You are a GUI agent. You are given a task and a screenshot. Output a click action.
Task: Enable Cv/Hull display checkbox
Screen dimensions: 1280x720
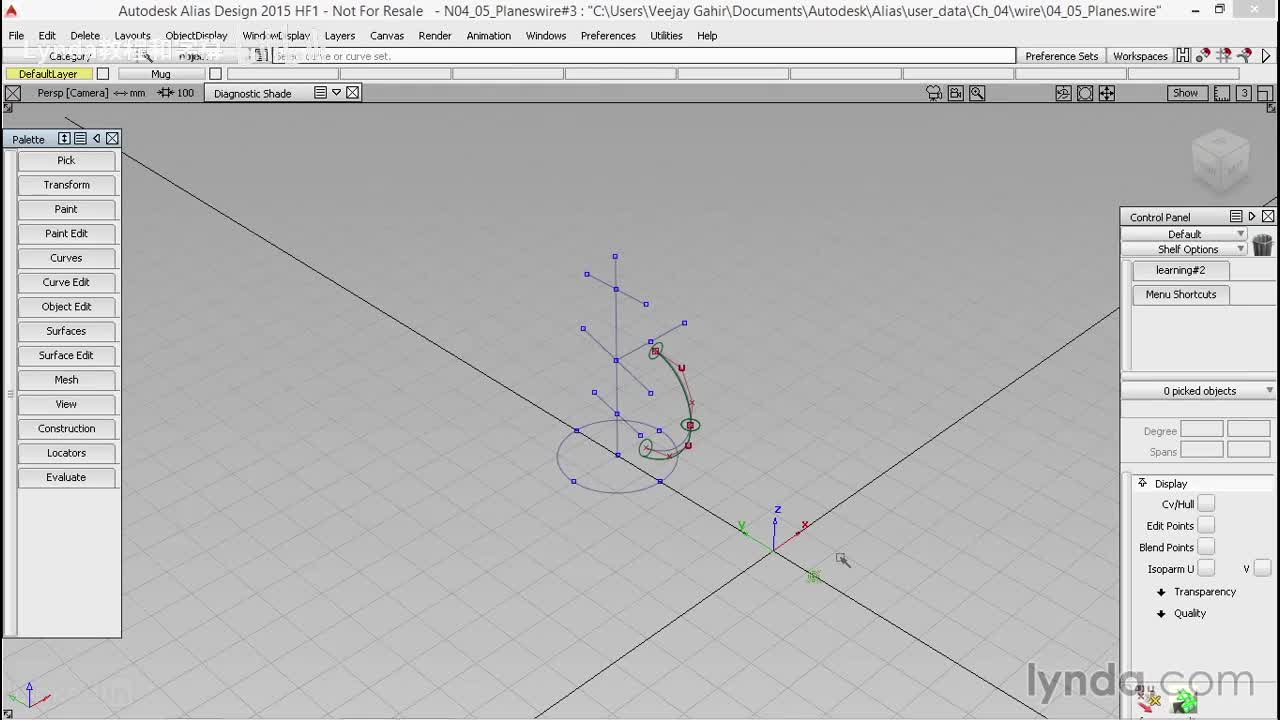(x=1206, y=504)
